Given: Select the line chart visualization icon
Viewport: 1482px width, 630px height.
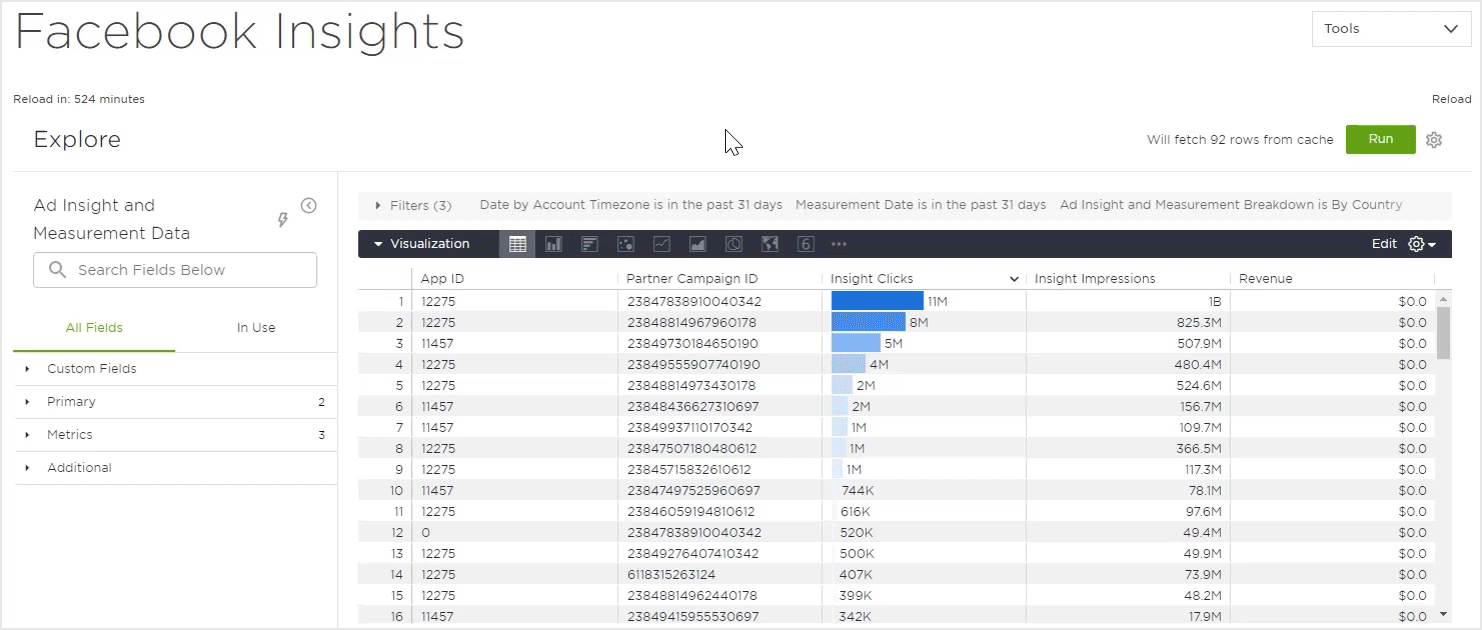Looking at the screenshot, I should tap(661, 244).
